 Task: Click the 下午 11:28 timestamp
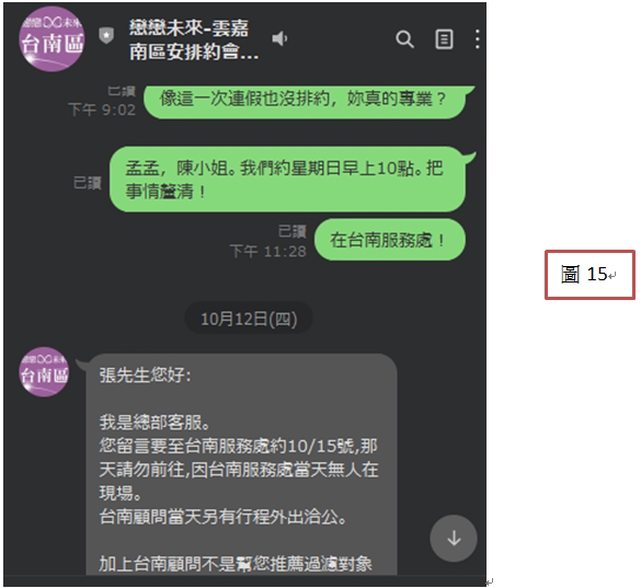[268, 251]
